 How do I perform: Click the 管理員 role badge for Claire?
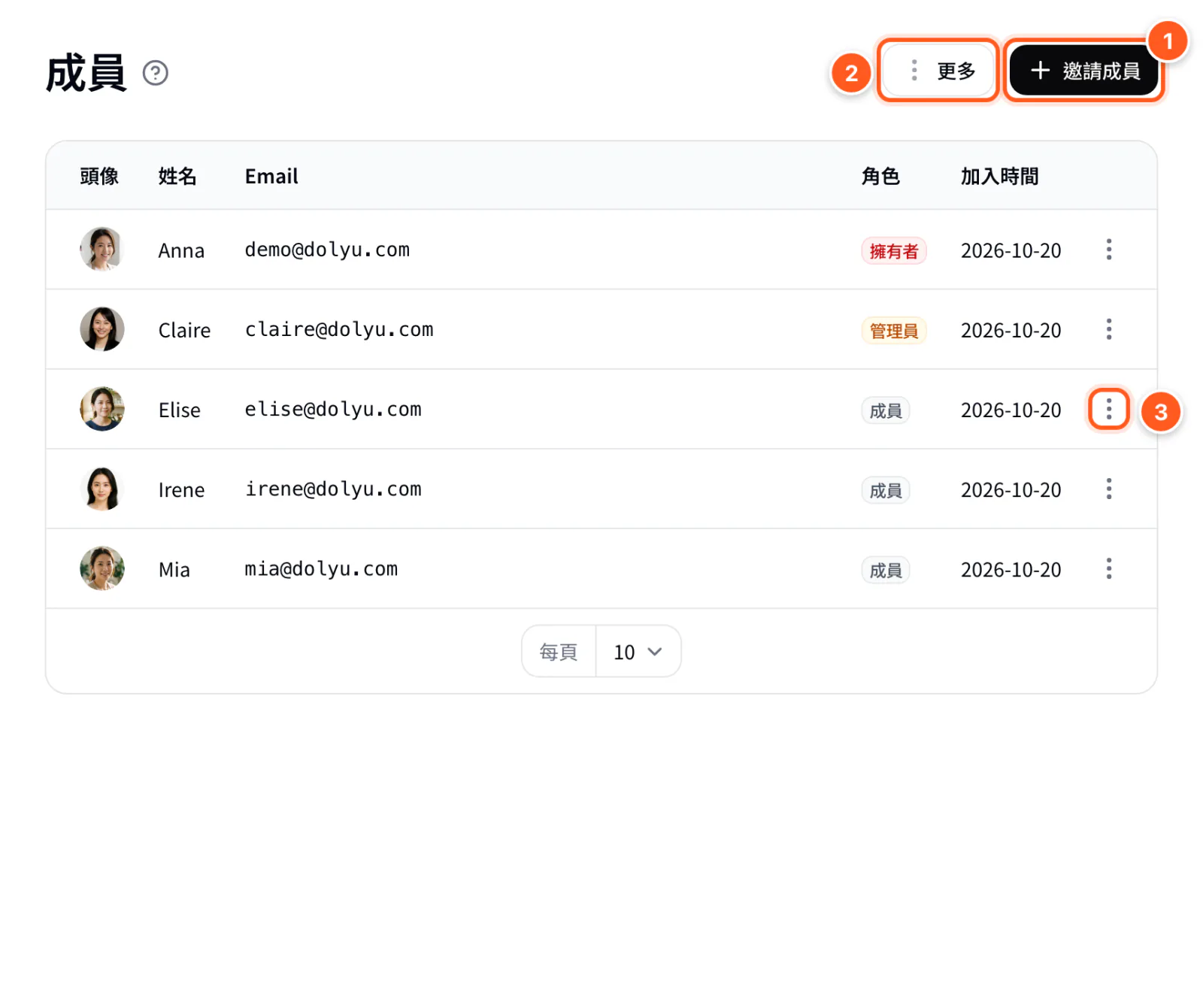(894, 331)
